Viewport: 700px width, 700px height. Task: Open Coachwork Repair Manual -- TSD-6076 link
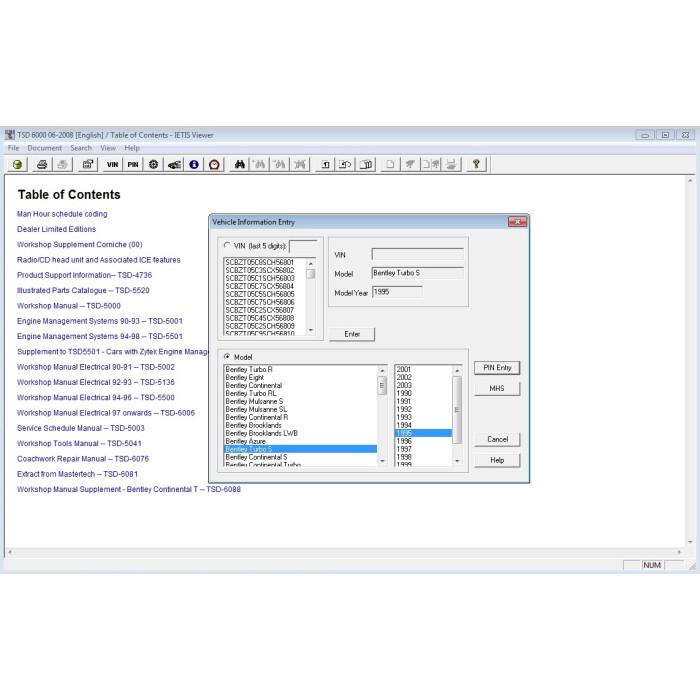pos(83,459)
